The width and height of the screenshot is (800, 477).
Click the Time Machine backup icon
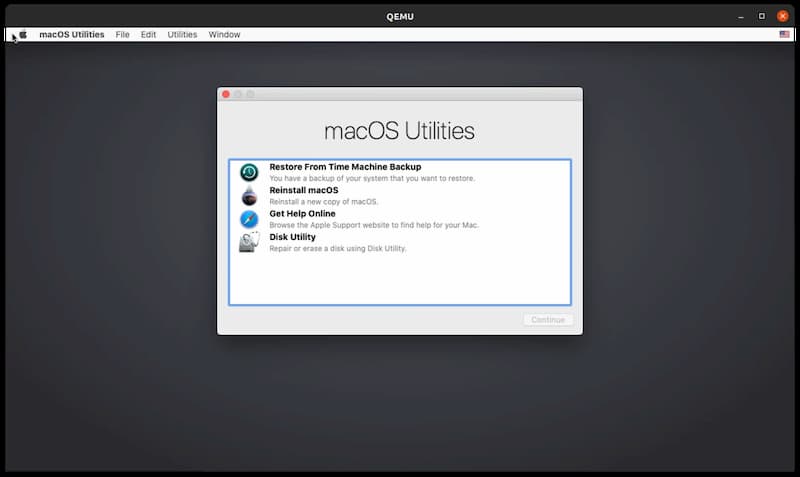(x=249, y=172)
